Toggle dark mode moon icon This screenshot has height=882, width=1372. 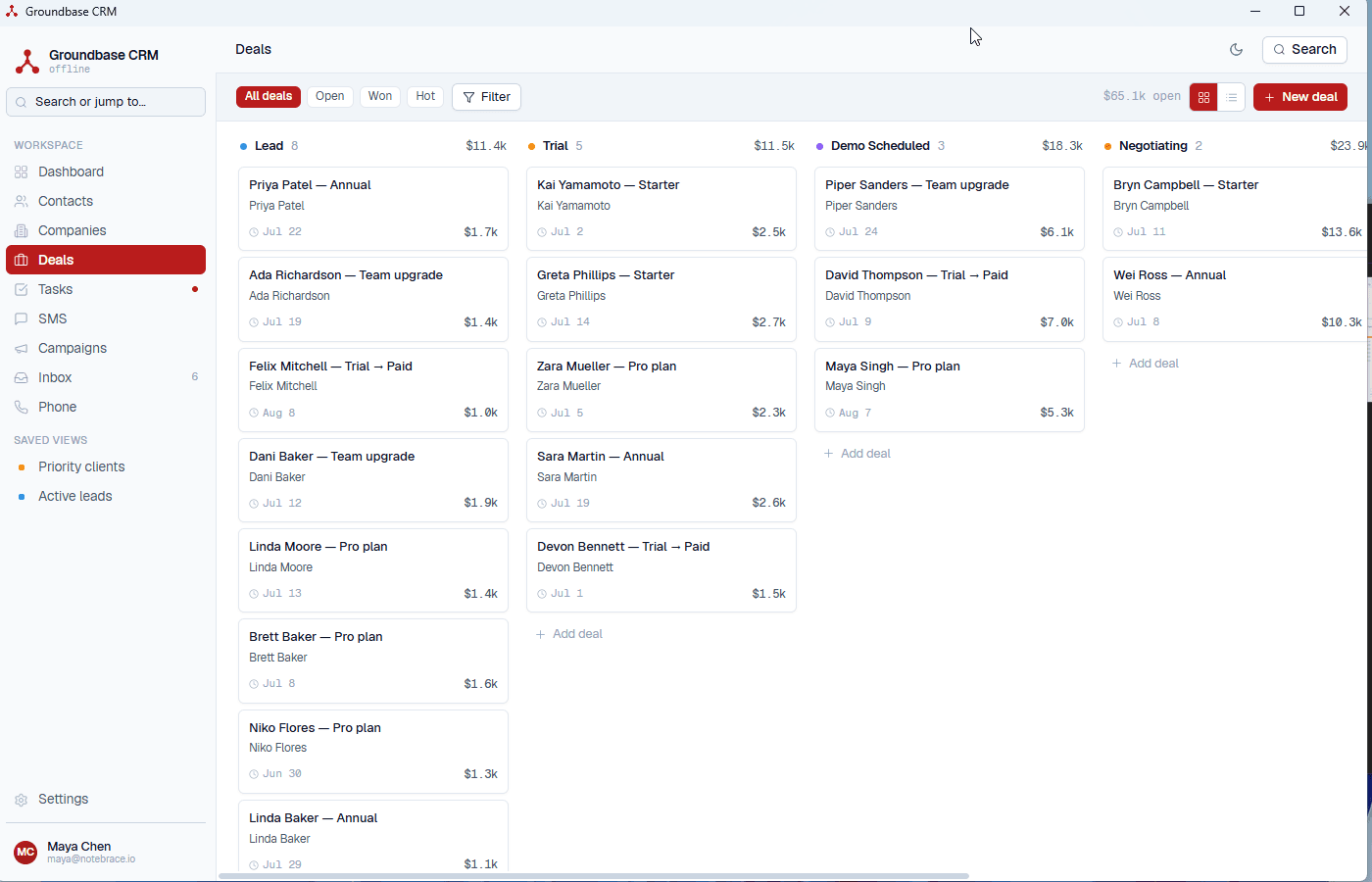pos(1236,50)
